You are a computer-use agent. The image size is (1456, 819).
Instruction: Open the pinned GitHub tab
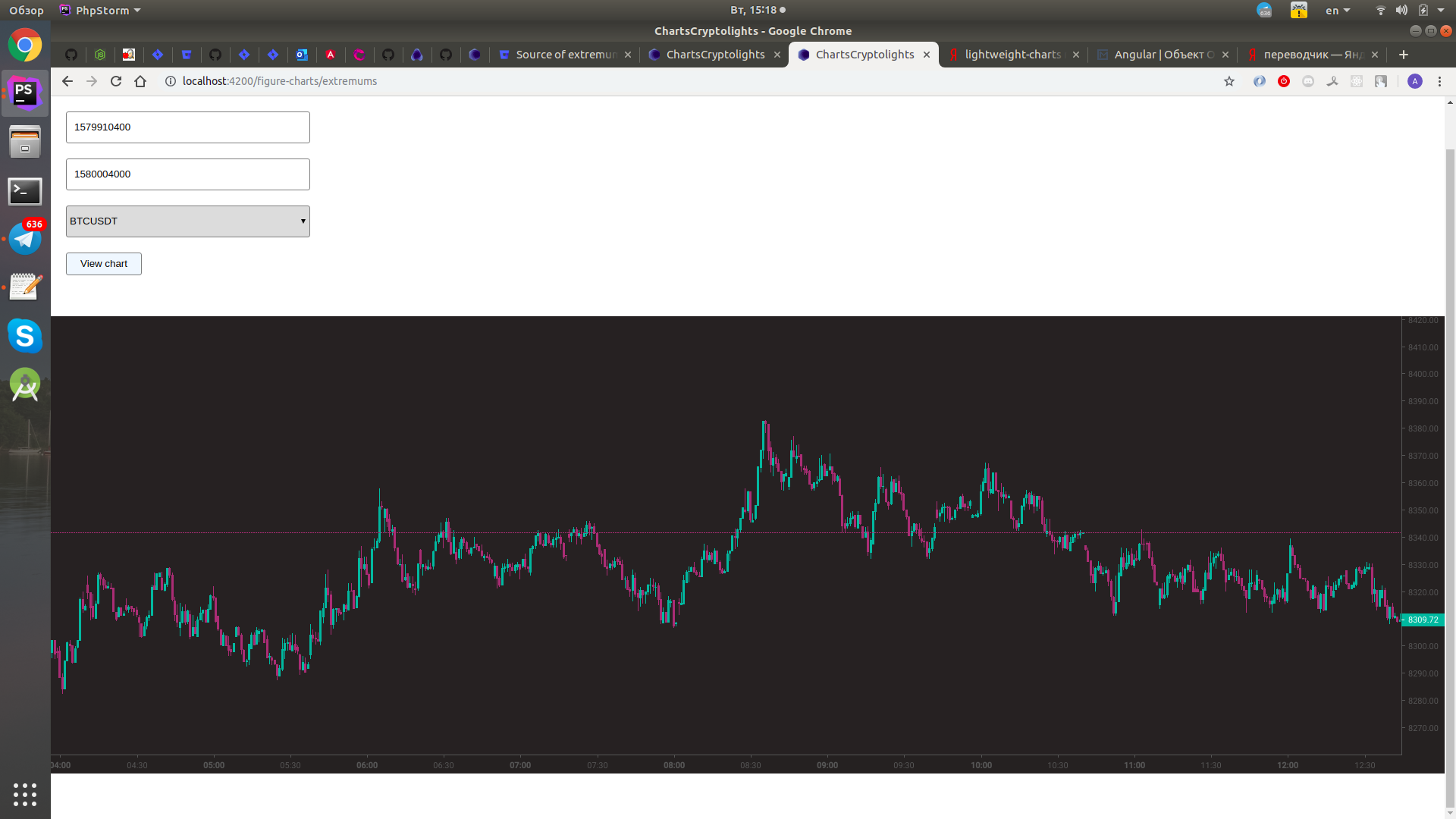[x=71, y=54]
